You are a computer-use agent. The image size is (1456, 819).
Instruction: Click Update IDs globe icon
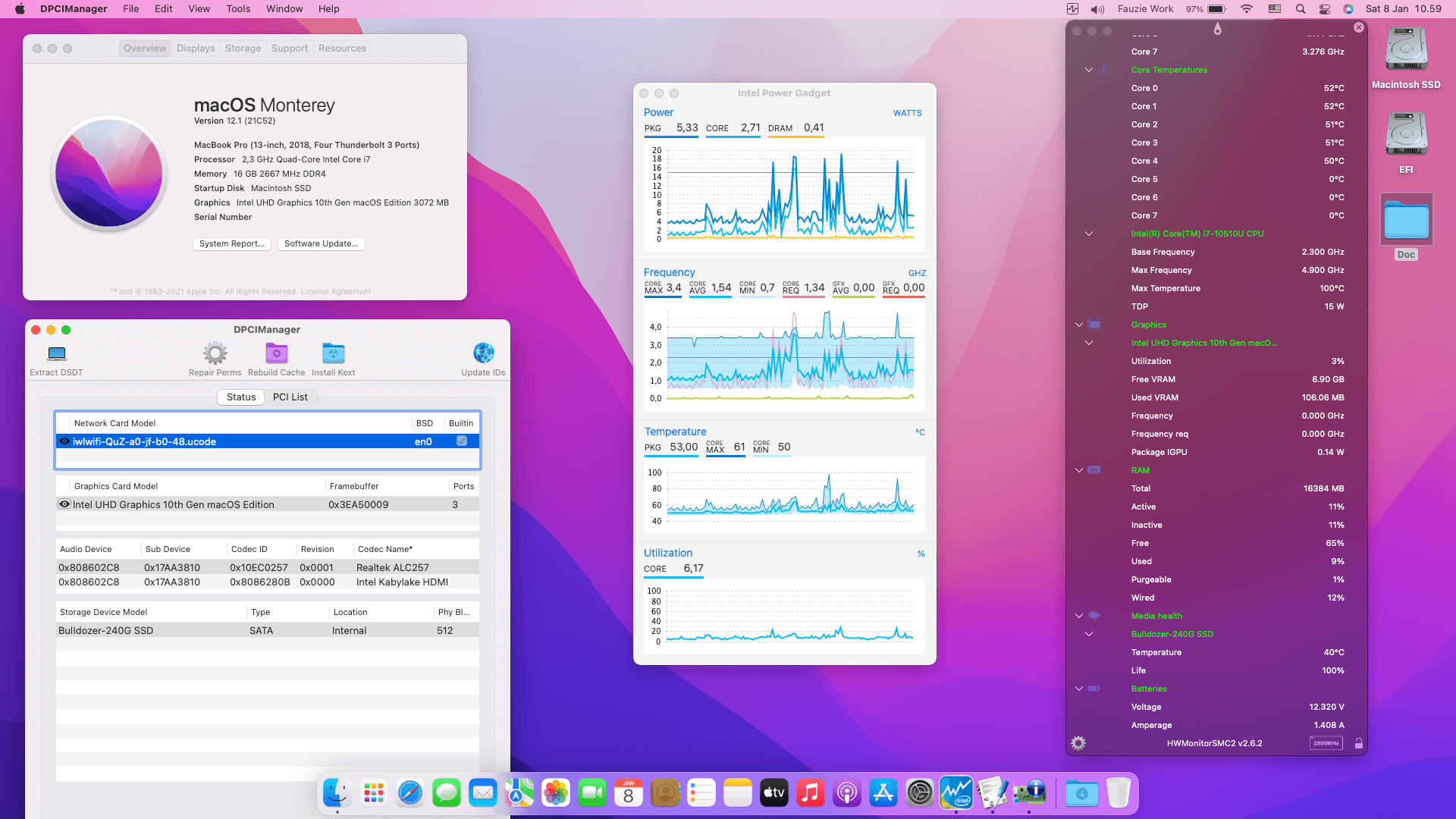click(483, 353)
